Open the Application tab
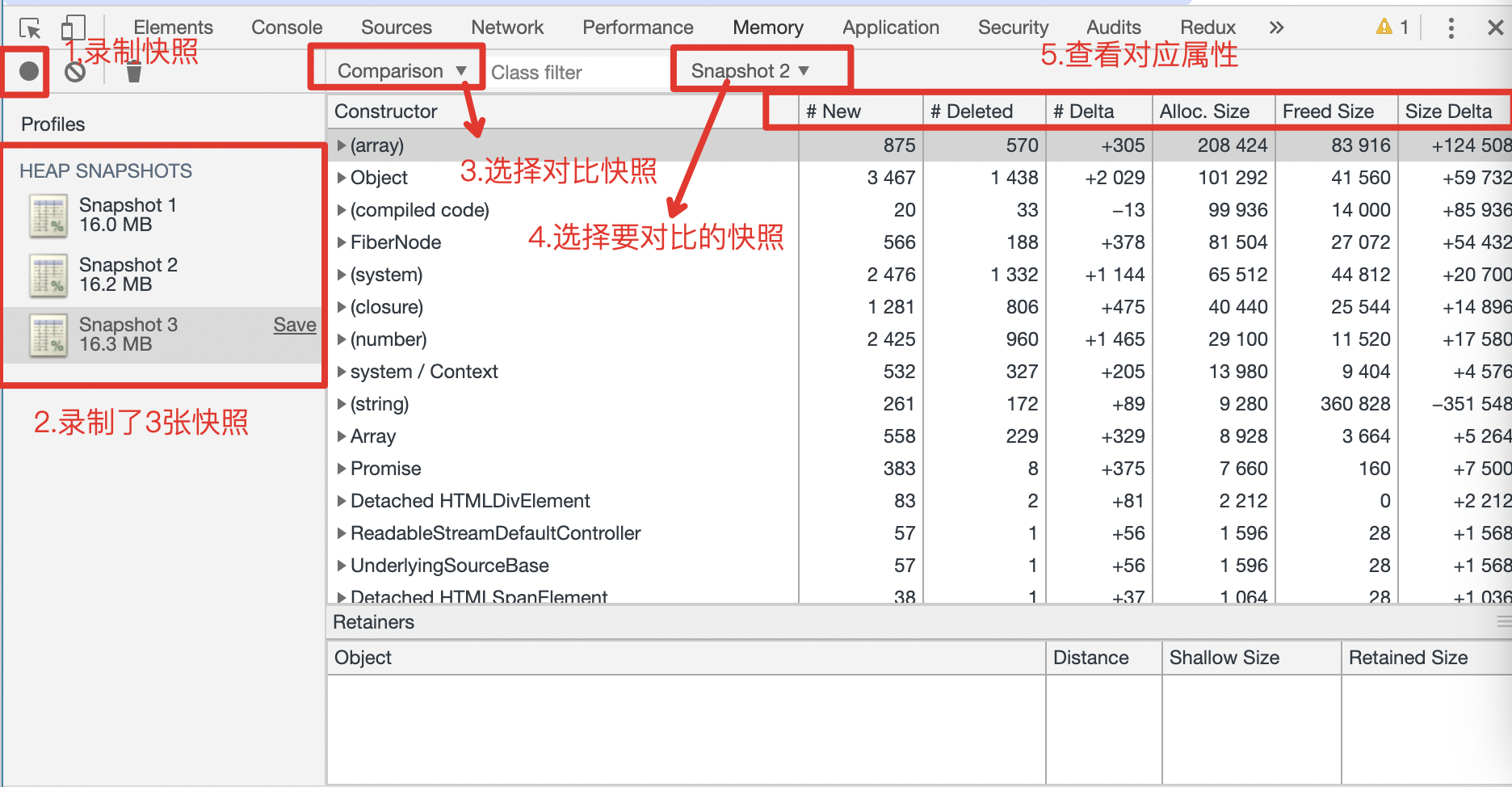The image size is (1512, 787). (891, 27)
